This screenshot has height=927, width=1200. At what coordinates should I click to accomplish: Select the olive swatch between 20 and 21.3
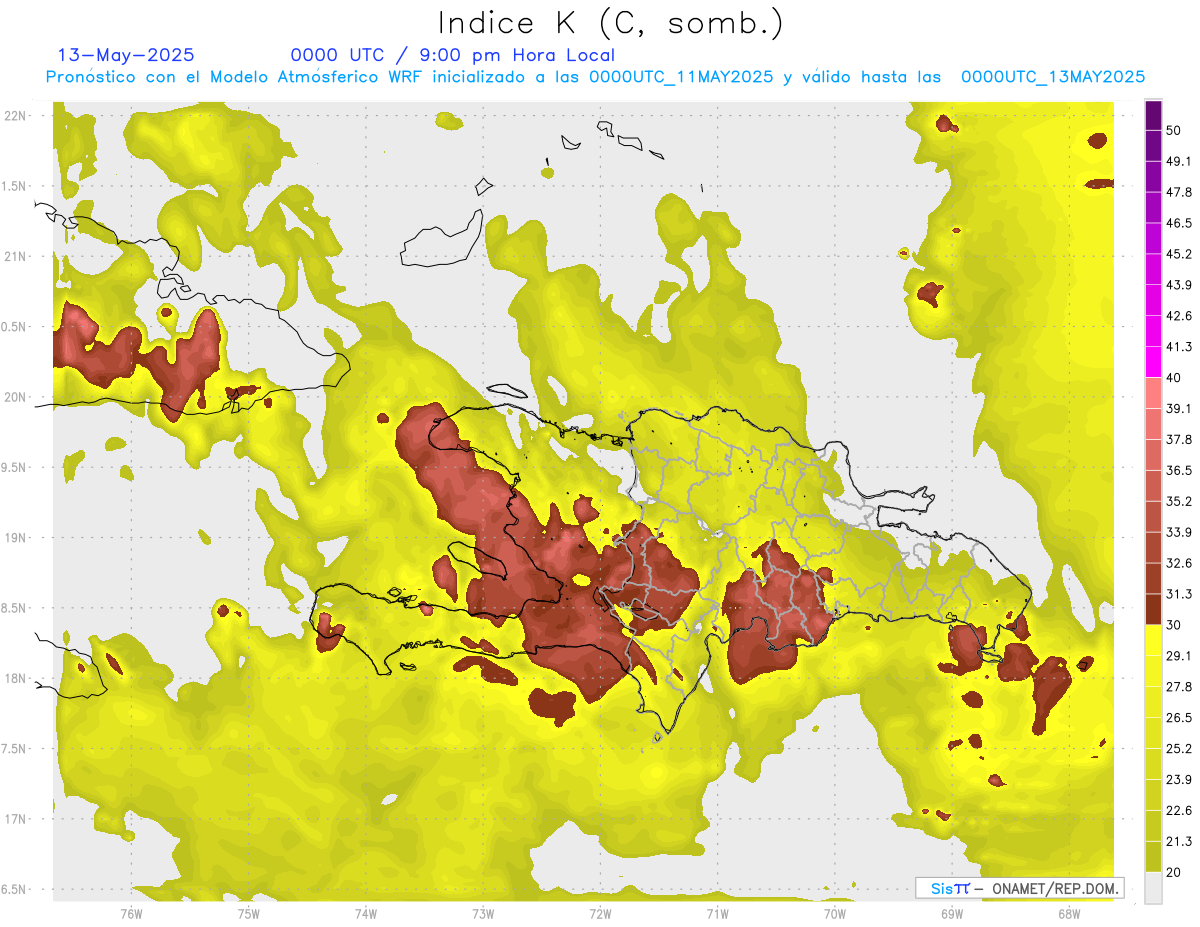[x=1153, y=857]
